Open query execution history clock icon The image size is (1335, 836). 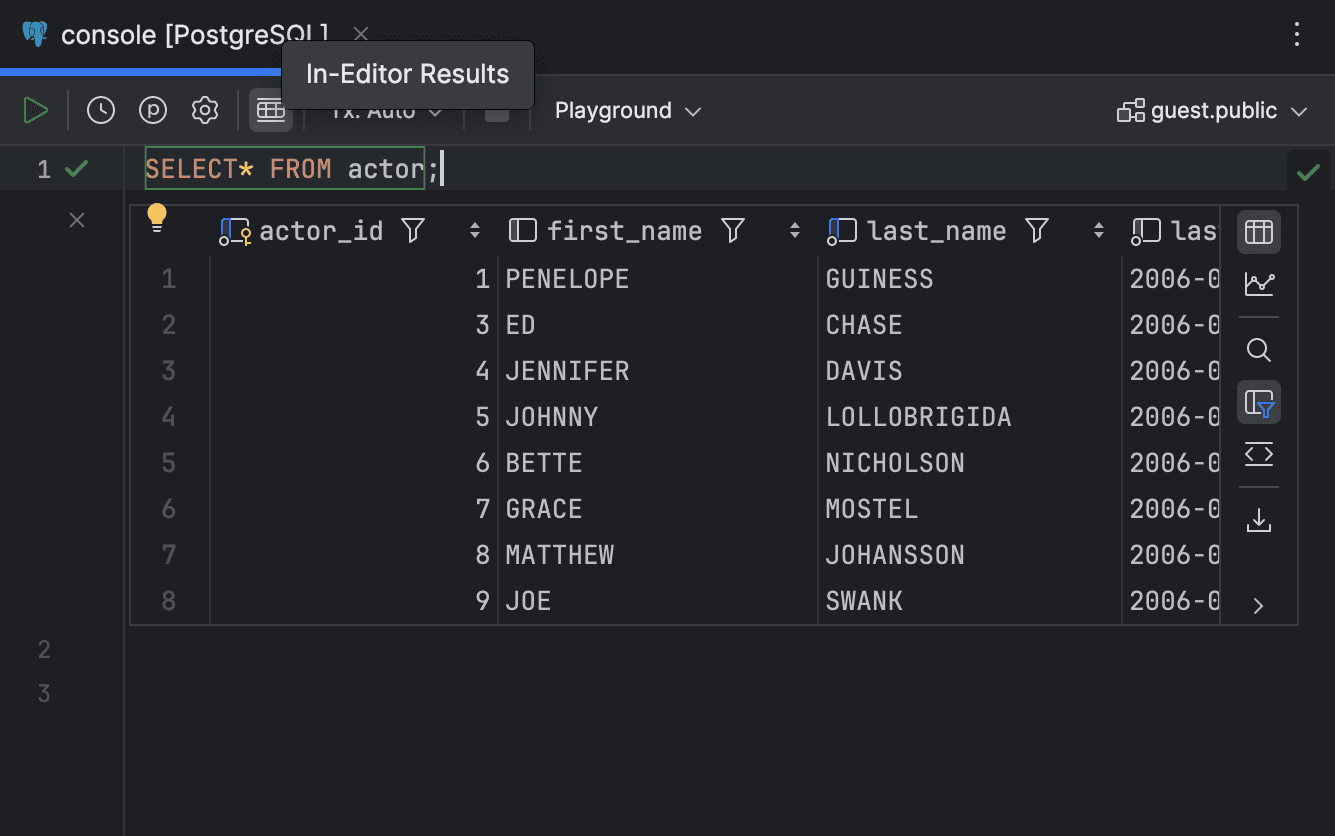(100, 110)
